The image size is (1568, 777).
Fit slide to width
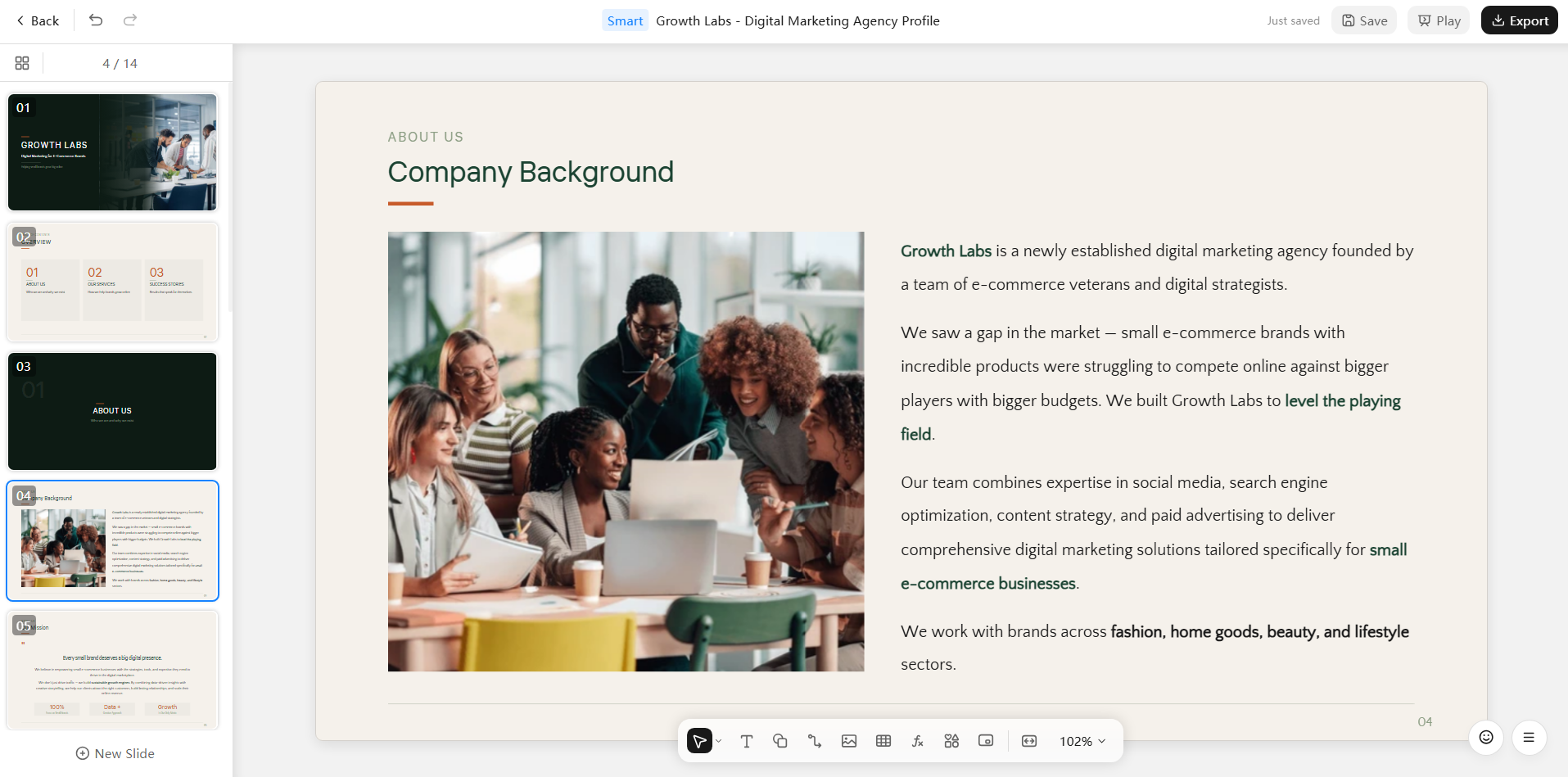tap(1029, 741)
